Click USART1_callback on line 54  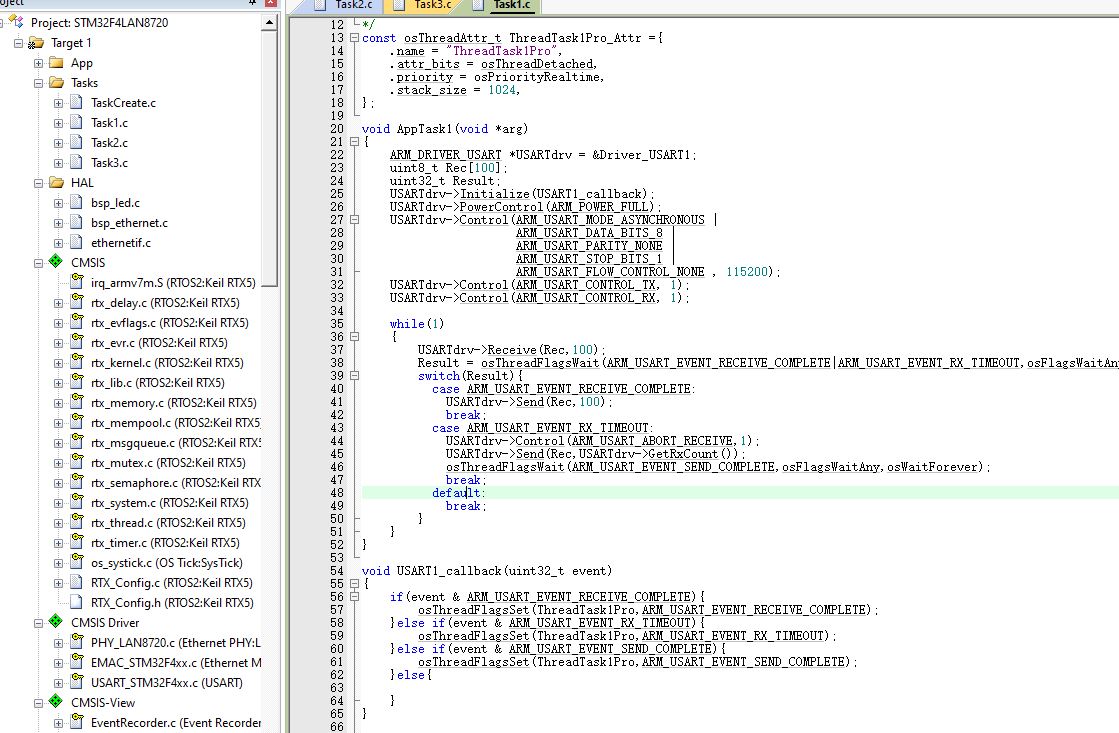click(x=449, y=571)
